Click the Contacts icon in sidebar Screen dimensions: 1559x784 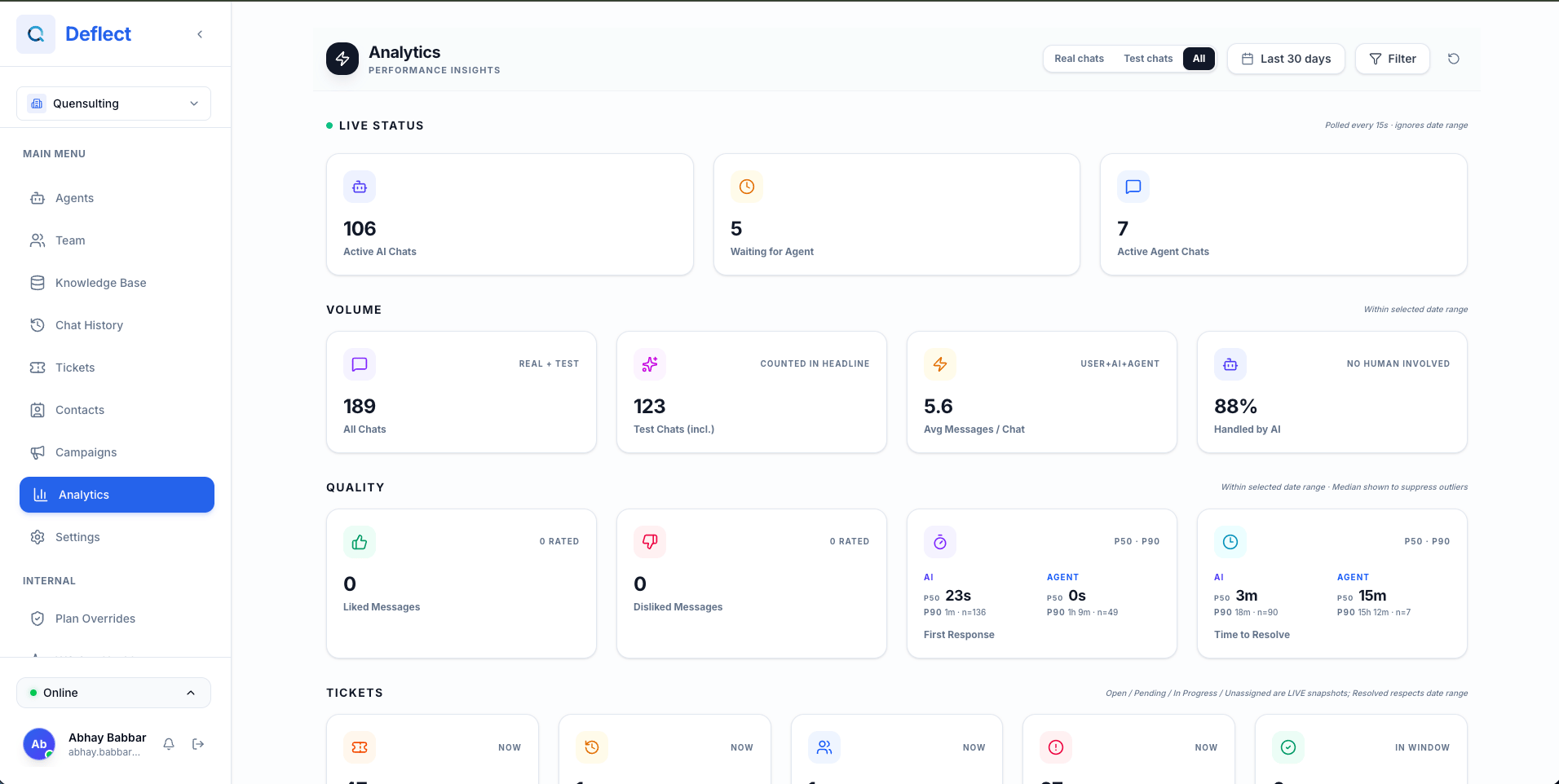(38, 410)
